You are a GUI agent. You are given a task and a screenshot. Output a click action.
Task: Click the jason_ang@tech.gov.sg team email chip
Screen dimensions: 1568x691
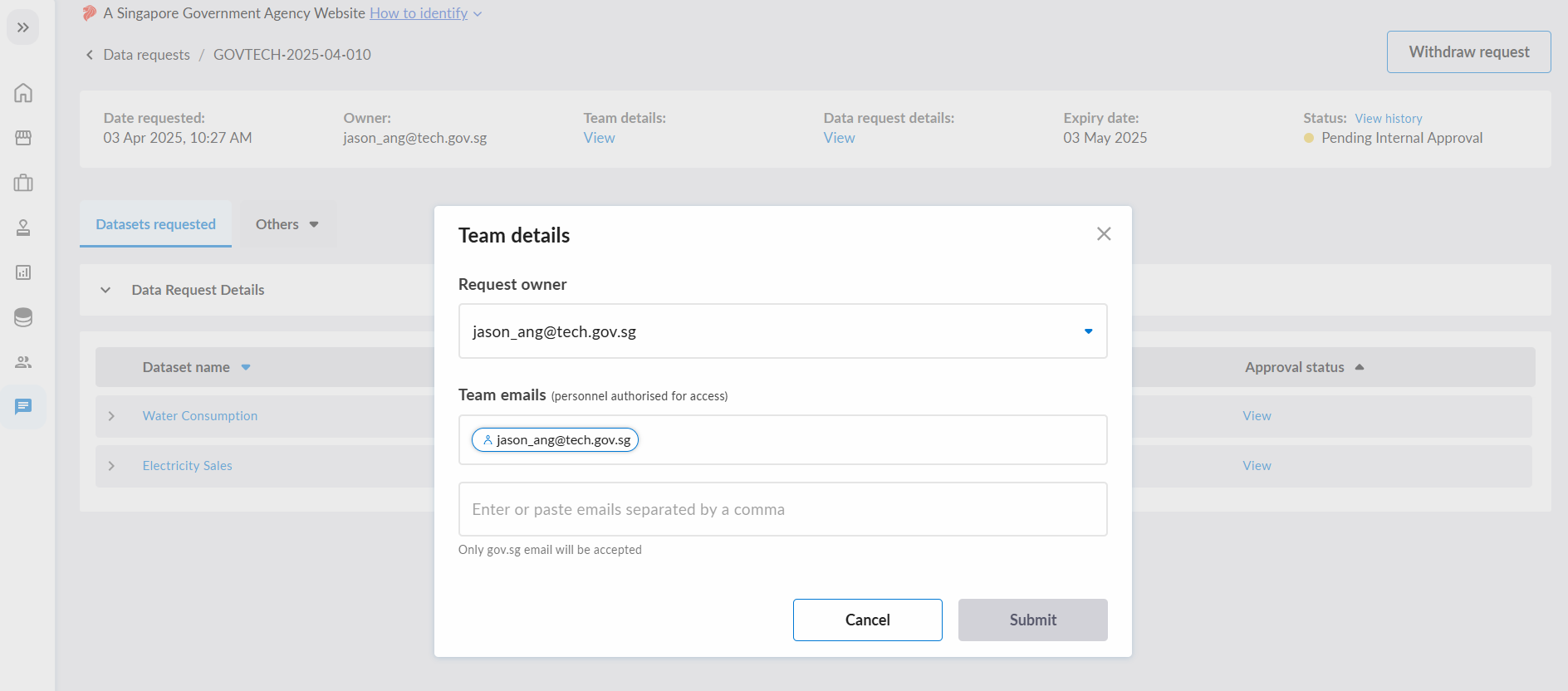[555, 440]
